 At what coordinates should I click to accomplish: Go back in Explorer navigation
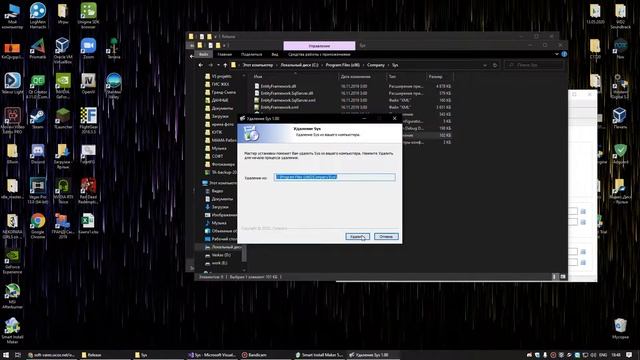200,65
